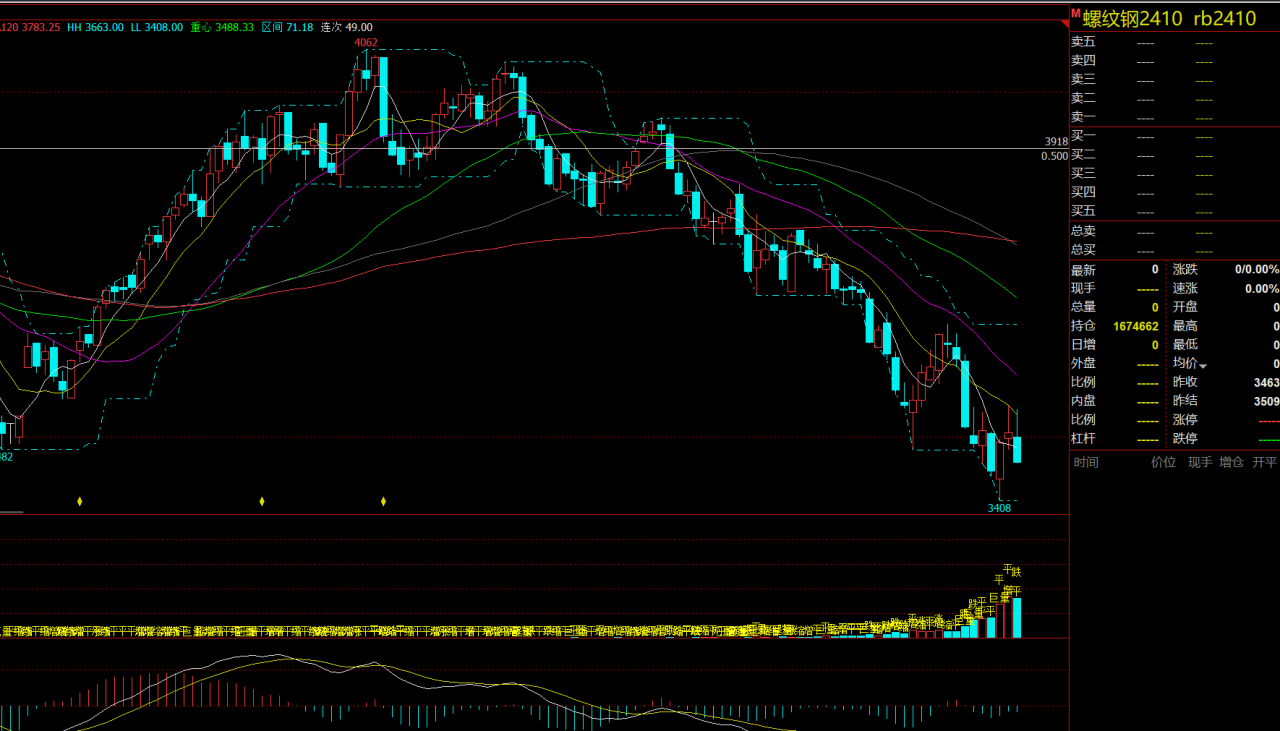
Task: Click the 3408 low price label on chart
Action: (x=999, y=508)
